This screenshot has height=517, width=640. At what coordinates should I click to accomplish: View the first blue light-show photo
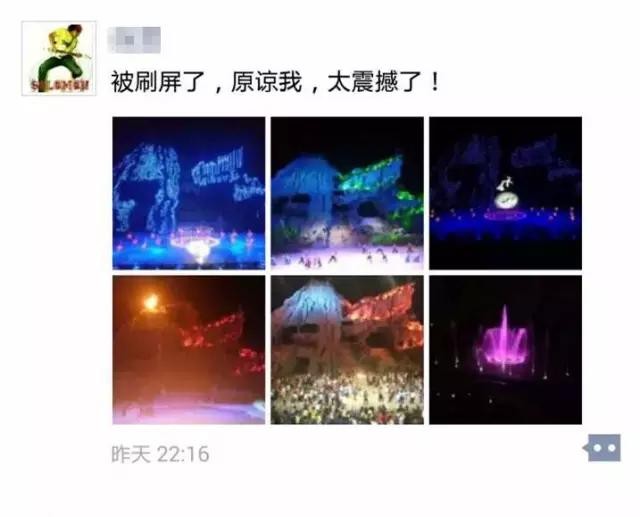[189, 193]
